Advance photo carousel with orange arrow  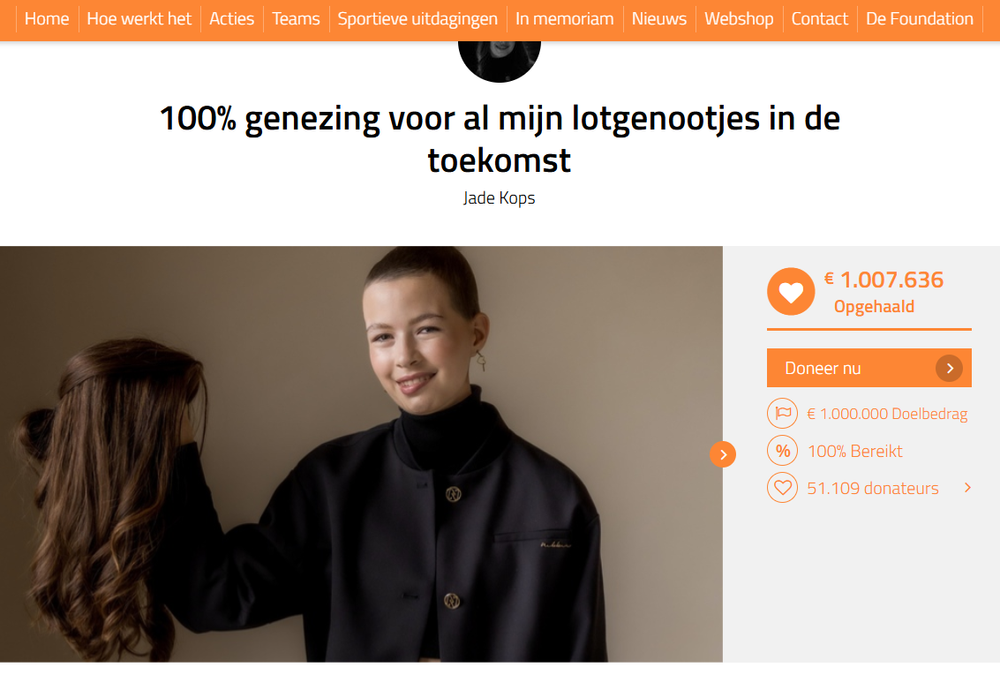click(723, 454)
